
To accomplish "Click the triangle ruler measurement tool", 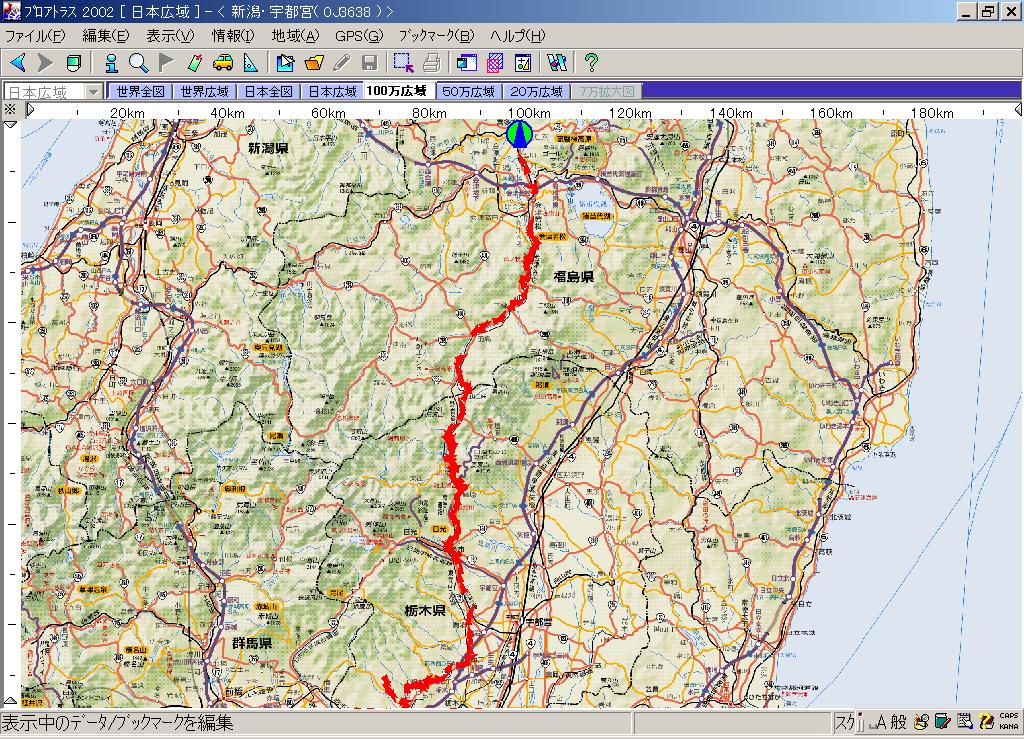I will (250, 63).
